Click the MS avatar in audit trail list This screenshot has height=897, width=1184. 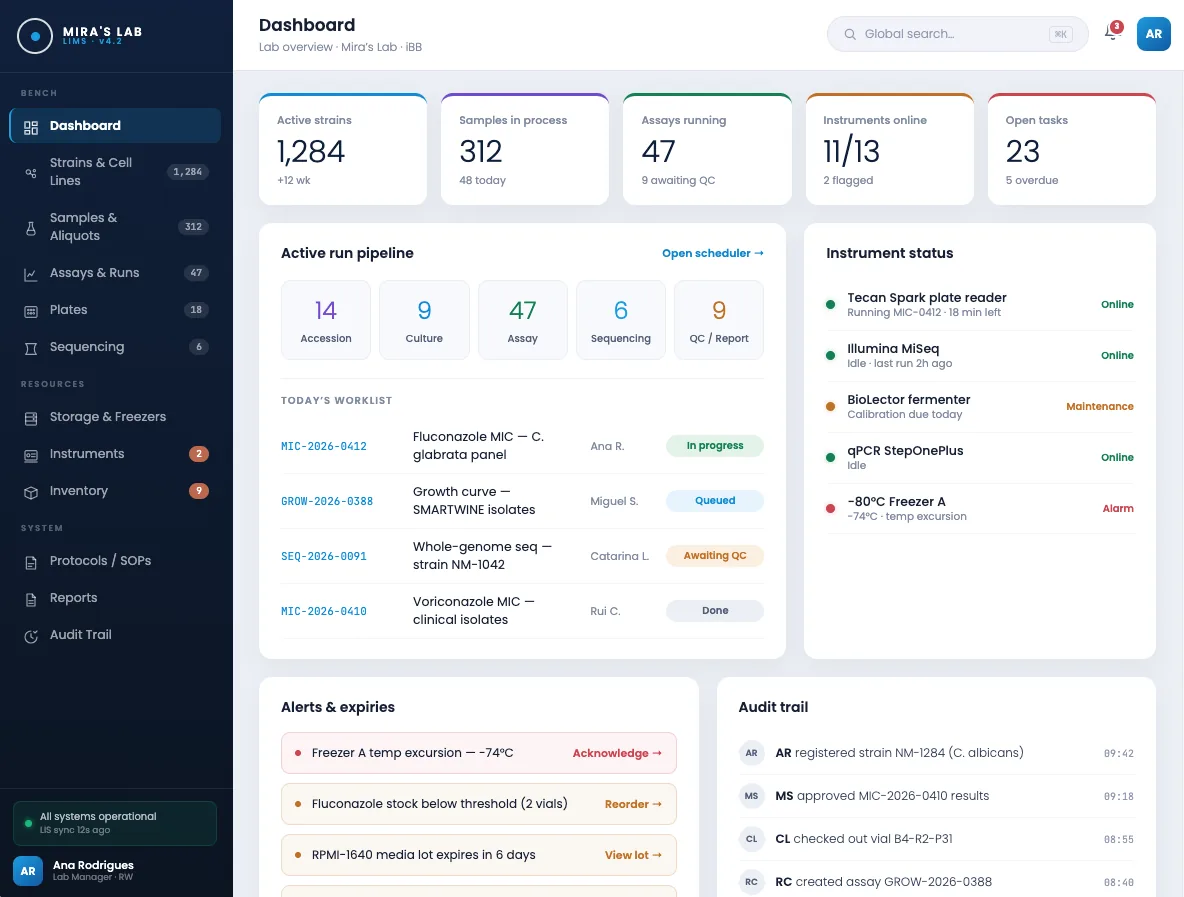751,796
